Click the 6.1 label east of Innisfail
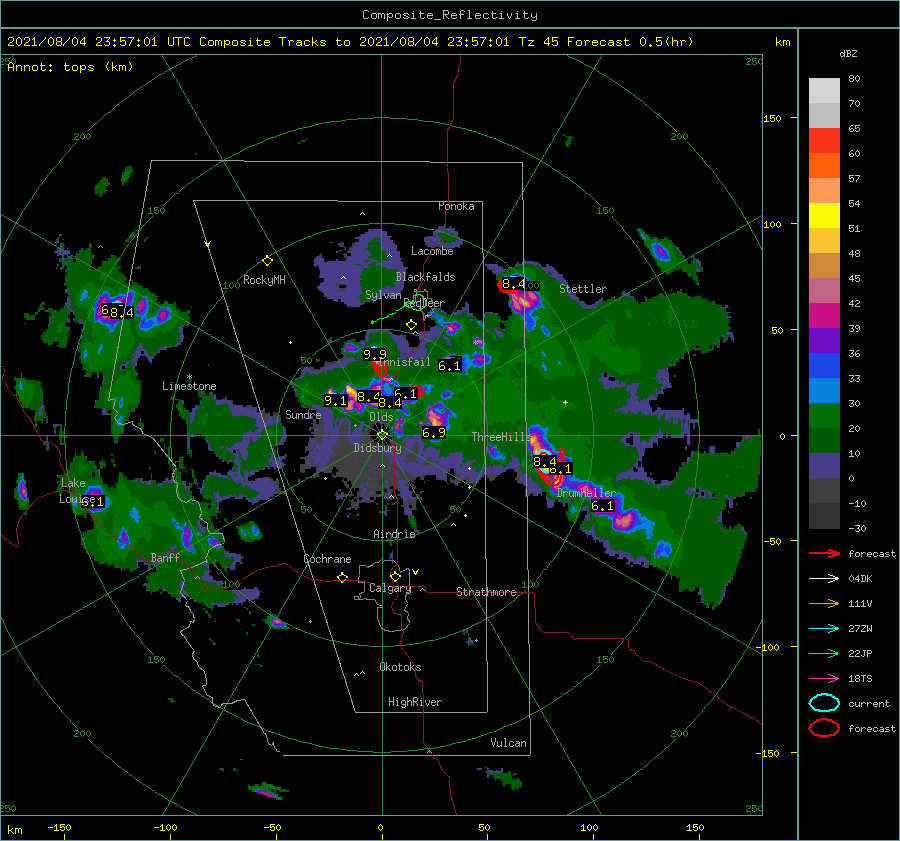The height and width of the screenshot is (841, 900). click(x=449, y=366)
